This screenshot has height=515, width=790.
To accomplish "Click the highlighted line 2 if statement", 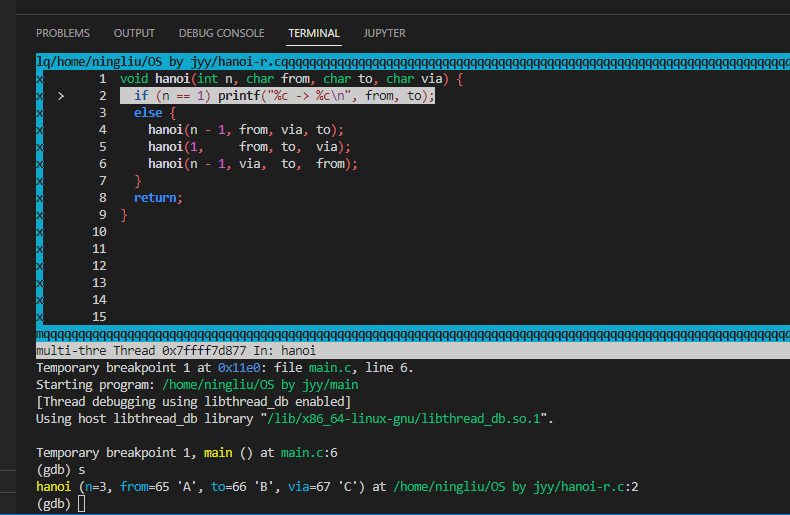I will coord(277,96).
